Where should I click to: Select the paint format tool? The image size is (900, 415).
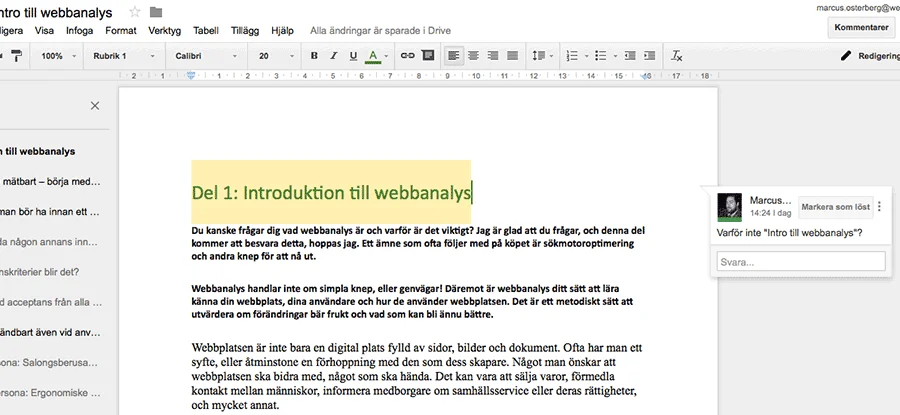17,56
